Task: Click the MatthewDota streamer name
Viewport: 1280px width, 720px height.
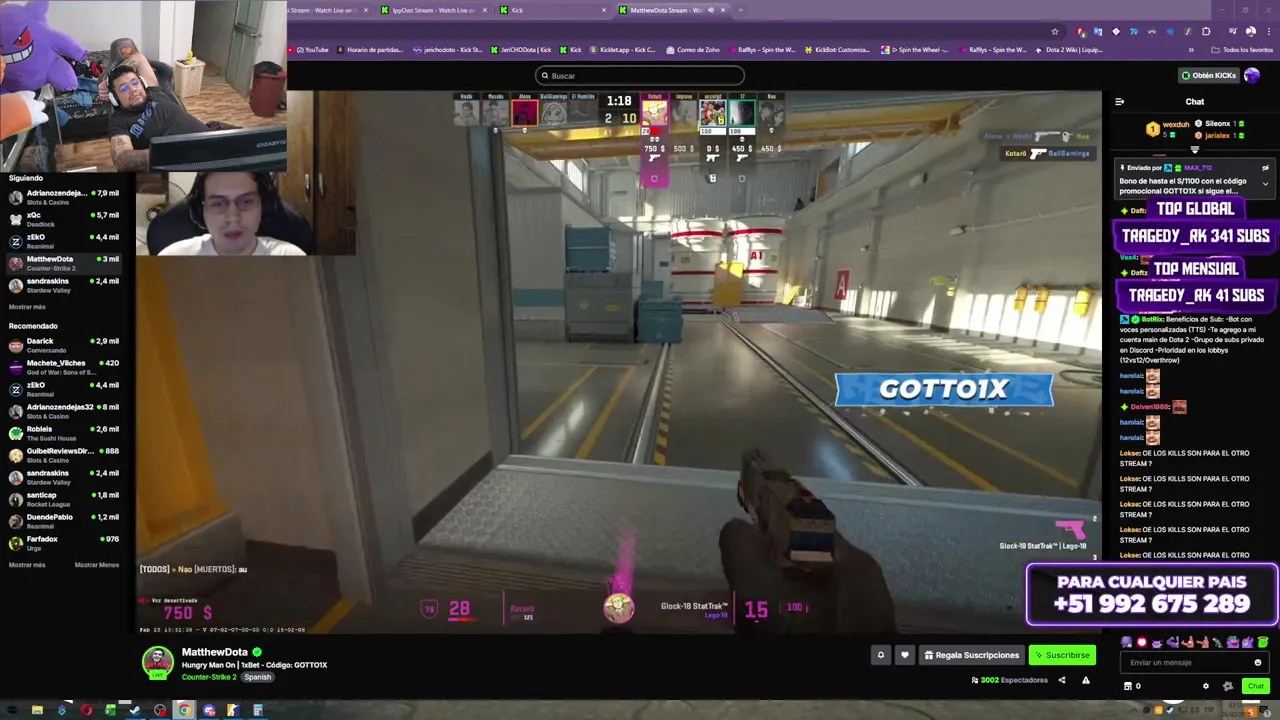Action: [214, 652]
